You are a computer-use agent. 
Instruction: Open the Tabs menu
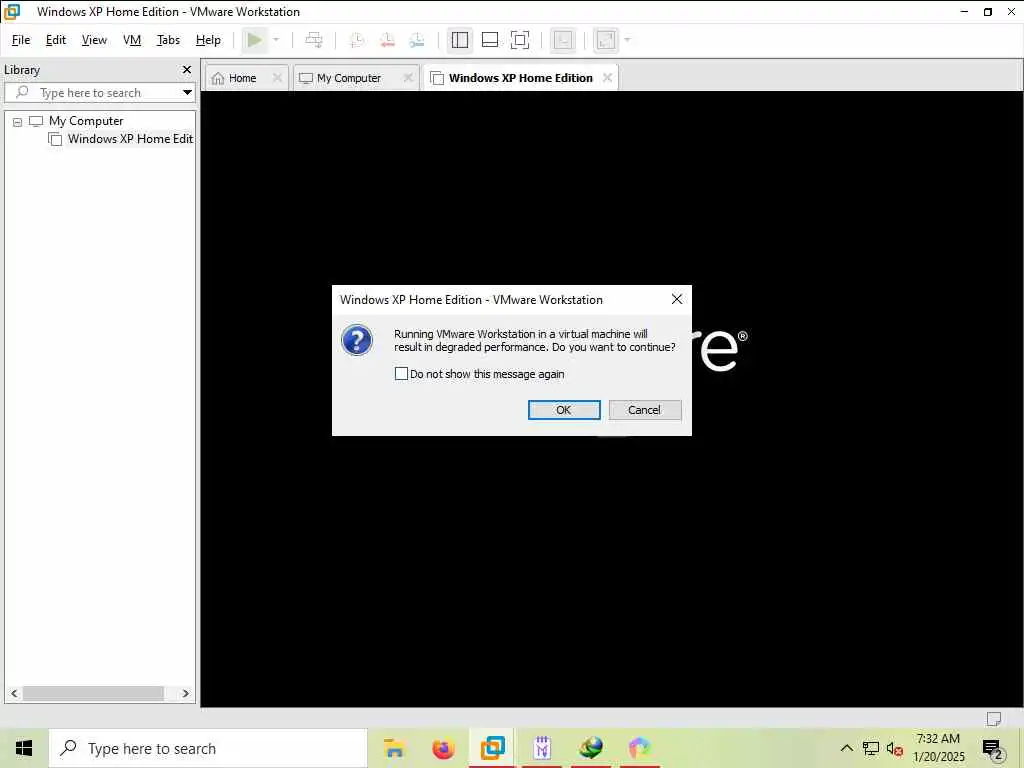click(x=168, y=40)
